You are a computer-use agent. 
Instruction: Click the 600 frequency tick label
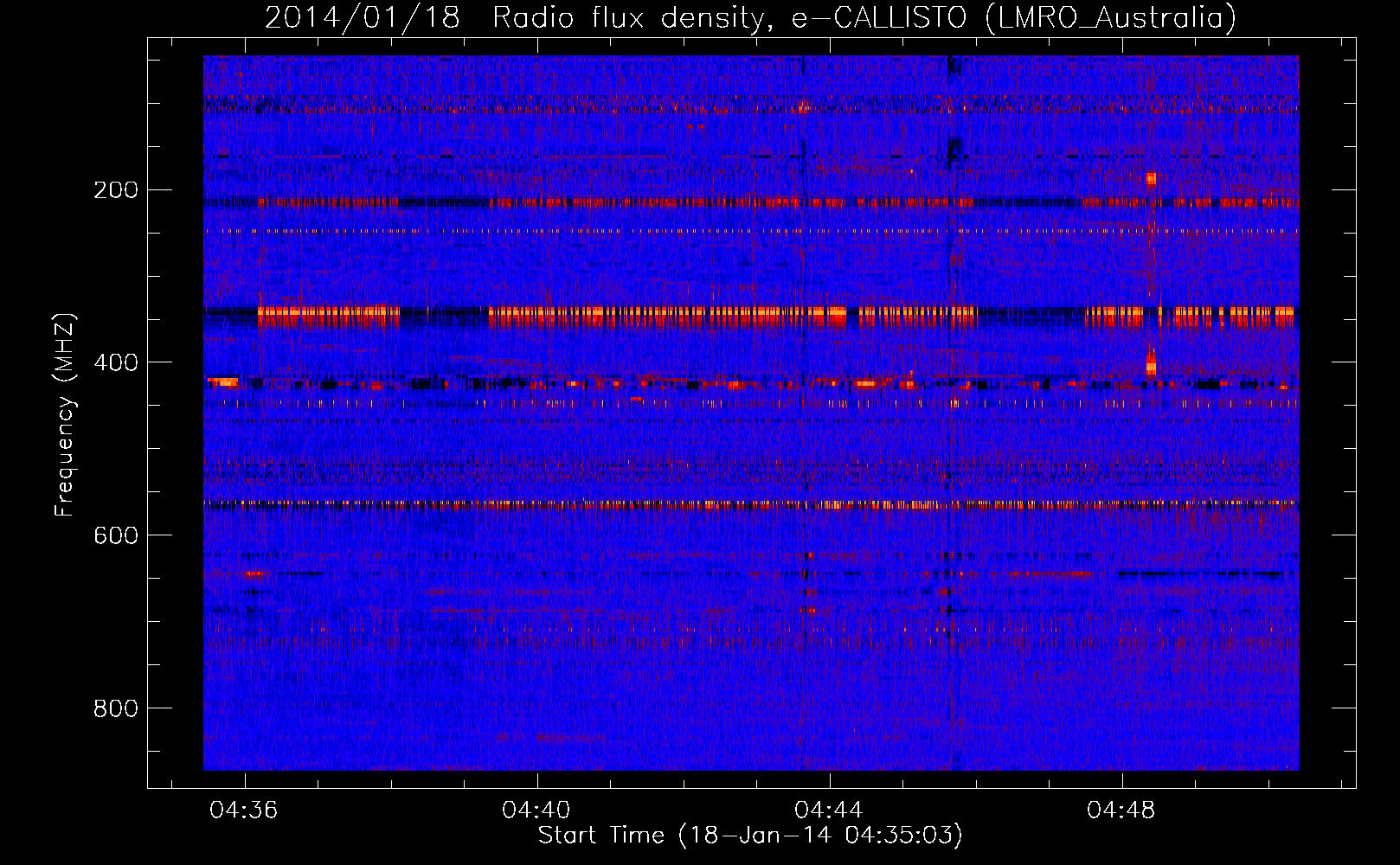(x=116, y=535)
